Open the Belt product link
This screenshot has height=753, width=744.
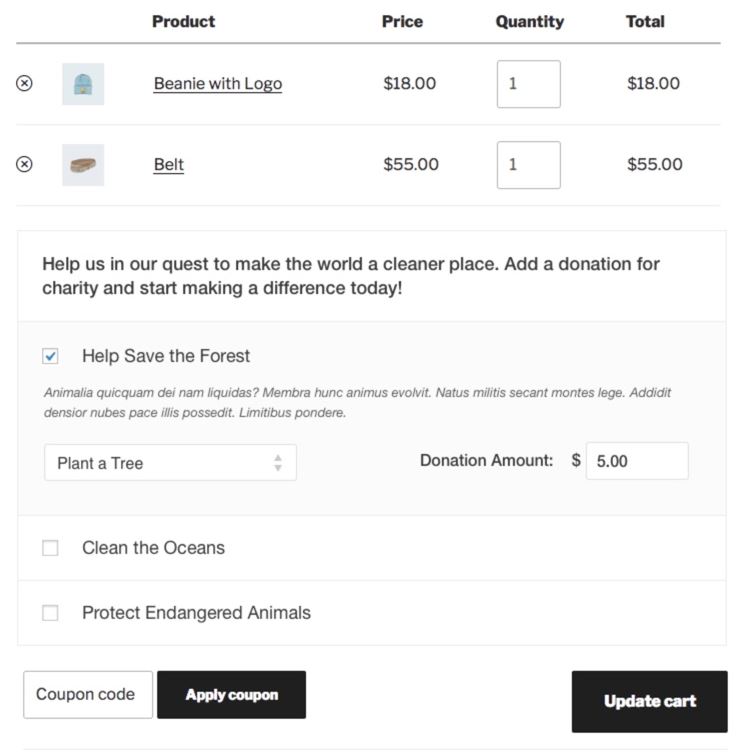click(x=169, y=164)
